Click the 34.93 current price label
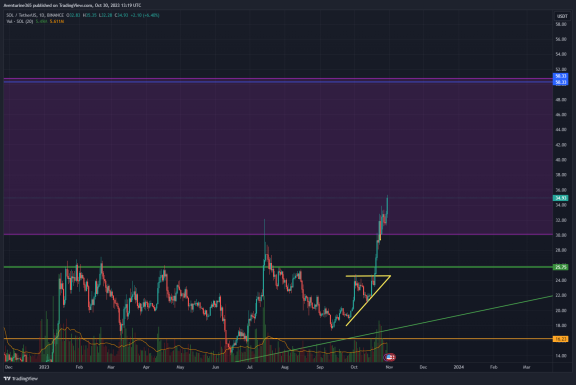 click(x=561, y=198)
